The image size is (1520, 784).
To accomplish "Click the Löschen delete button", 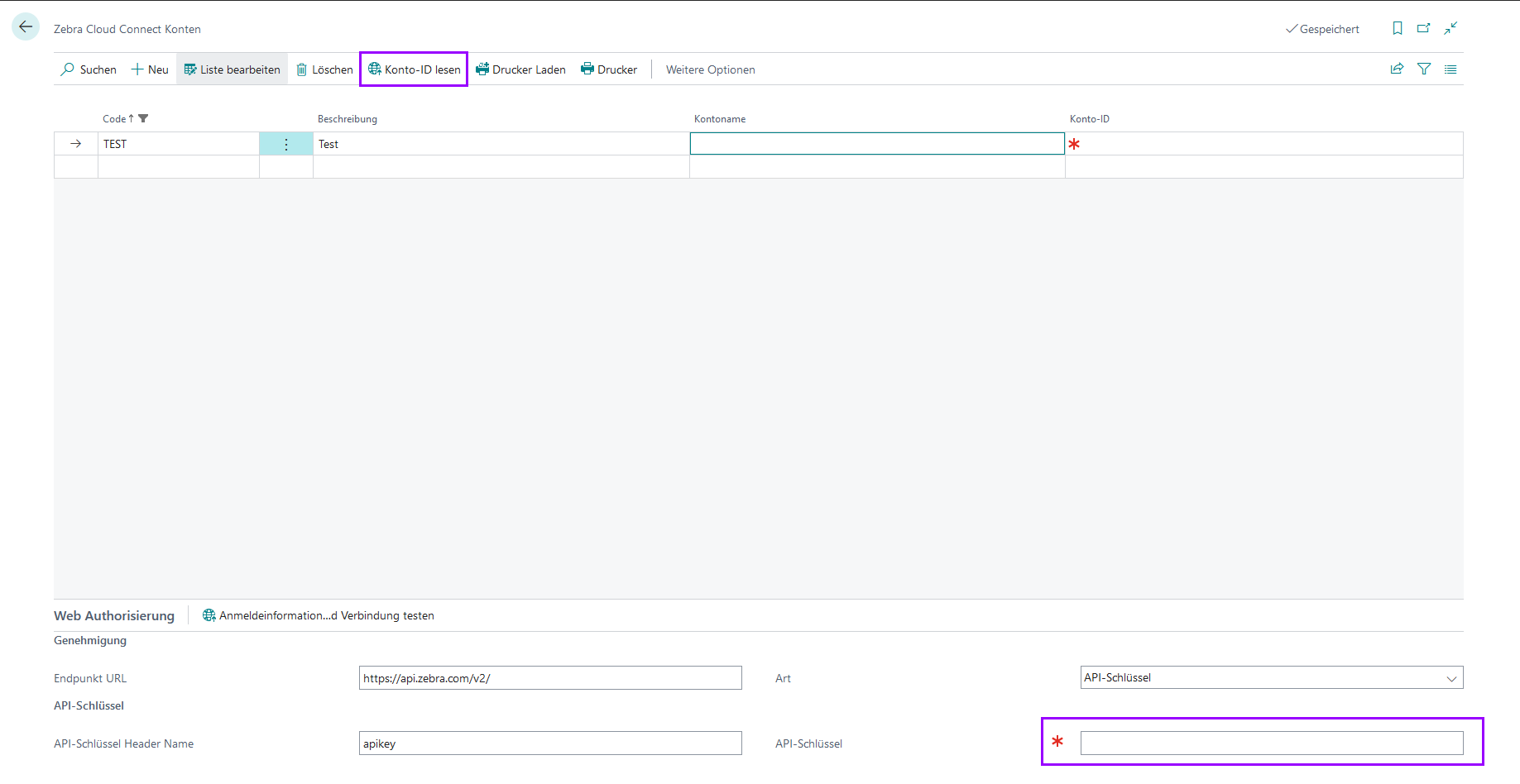I will [x=325, y=69].
